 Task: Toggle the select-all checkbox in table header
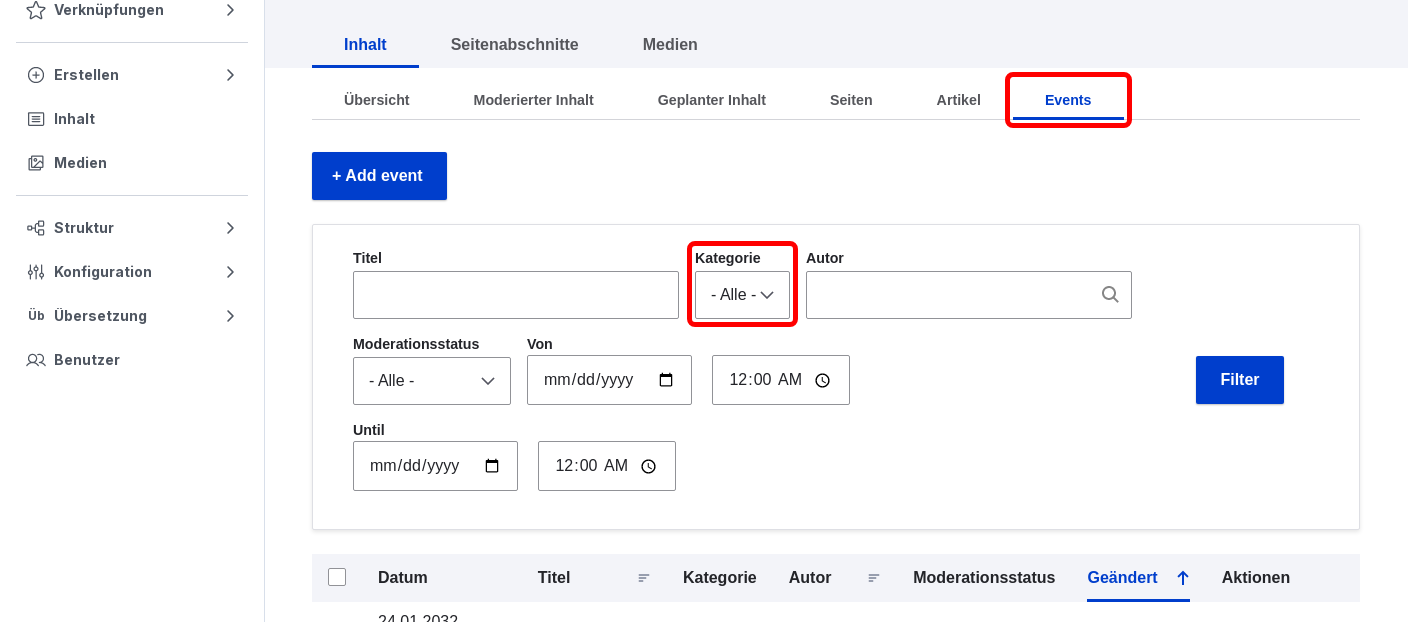pos(337,577)
